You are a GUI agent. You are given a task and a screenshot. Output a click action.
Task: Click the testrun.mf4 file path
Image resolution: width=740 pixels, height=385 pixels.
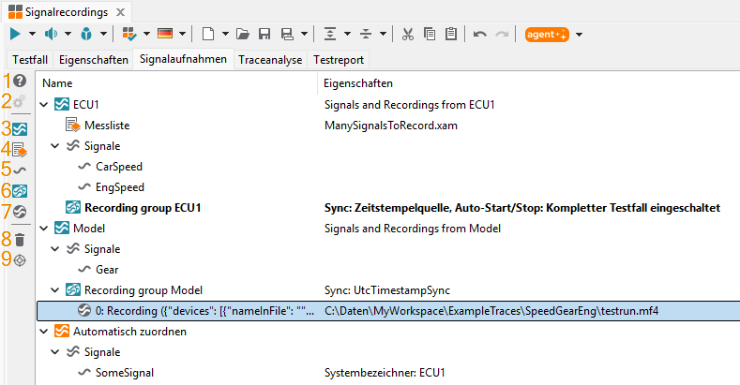491,311
